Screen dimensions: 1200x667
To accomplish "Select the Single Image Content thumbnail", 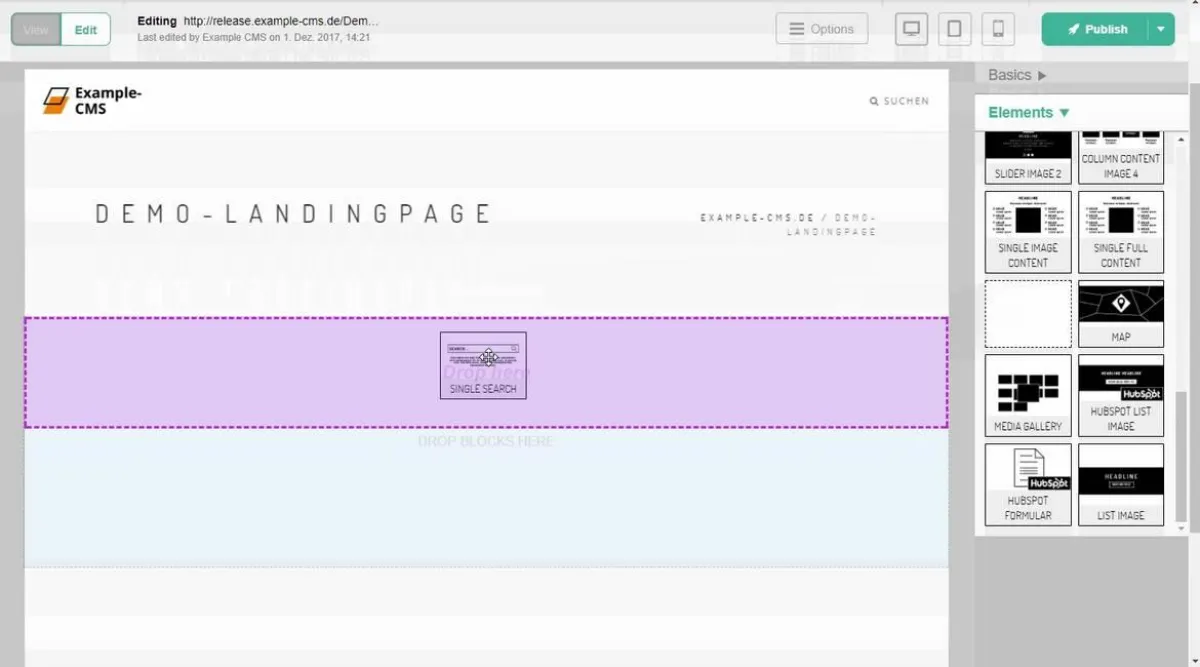I will click(x=1027, y=231).
